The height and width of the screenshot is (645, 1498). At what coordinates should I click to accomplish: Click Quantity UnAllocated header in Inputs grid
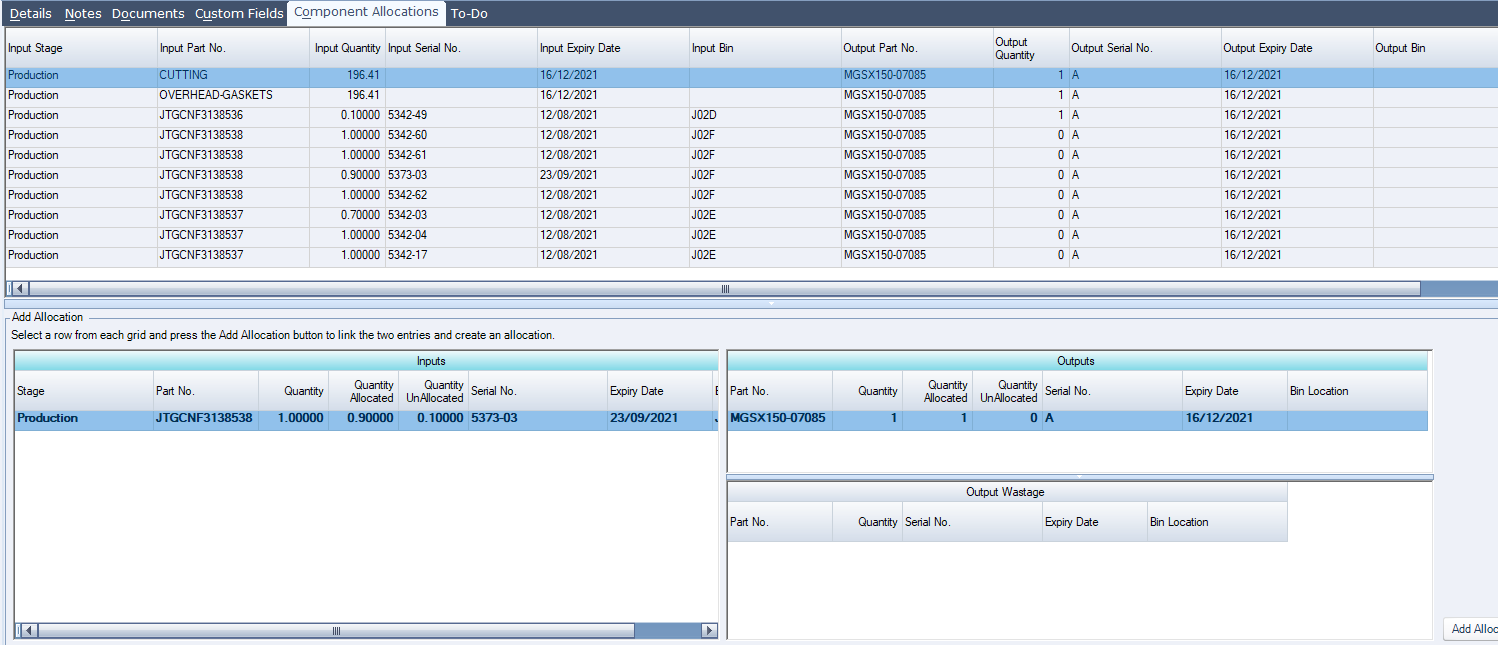432,391
